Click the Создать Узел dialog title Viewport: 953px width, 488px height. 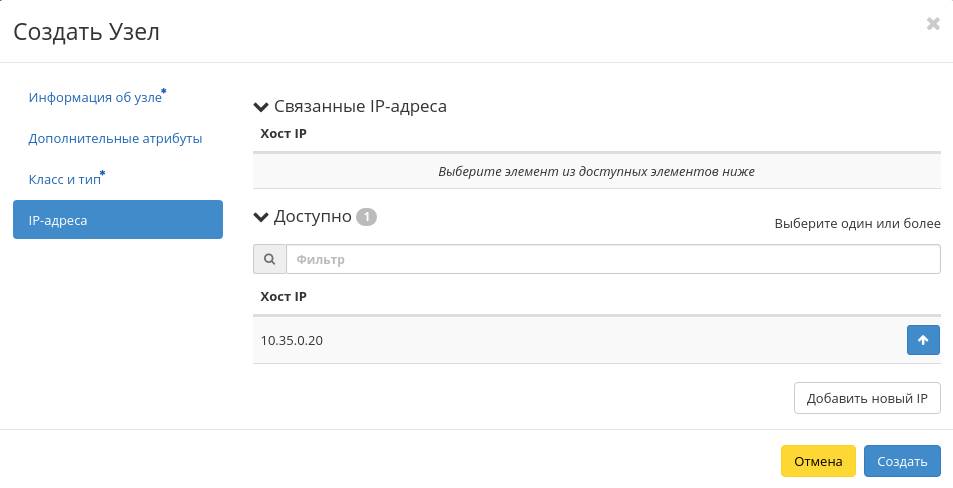click(x=86, y=32)
